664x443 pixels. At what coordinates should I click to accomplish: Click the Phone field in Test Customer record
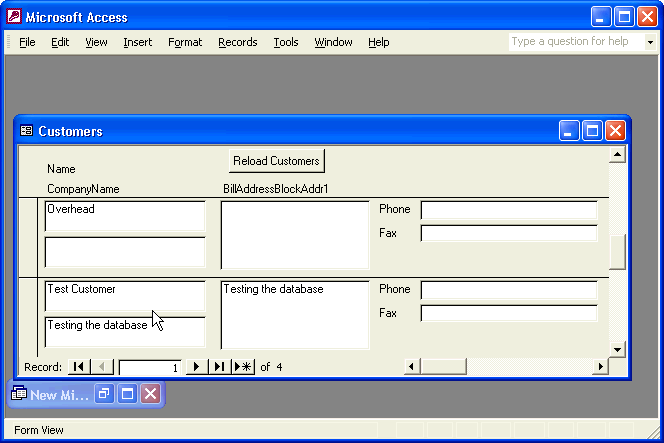pos(509,290)
